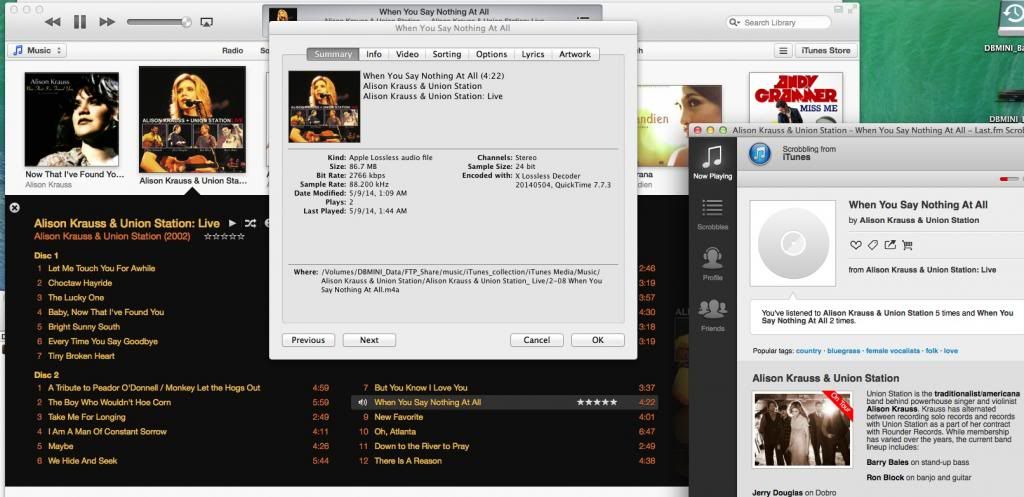Pause the current song in iTunes
Image resolution: width=1024 pixels, height=497 pixels.
[80, 22]
